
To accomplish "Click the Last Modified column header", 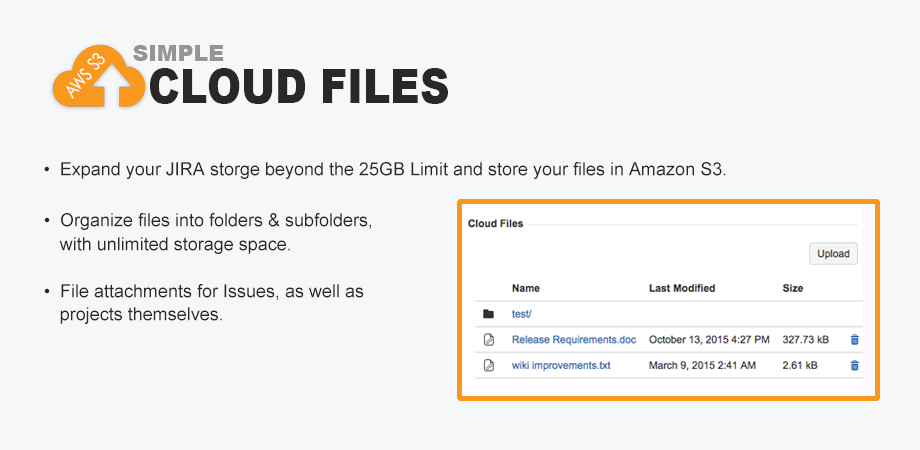I will tap(682, 288).
